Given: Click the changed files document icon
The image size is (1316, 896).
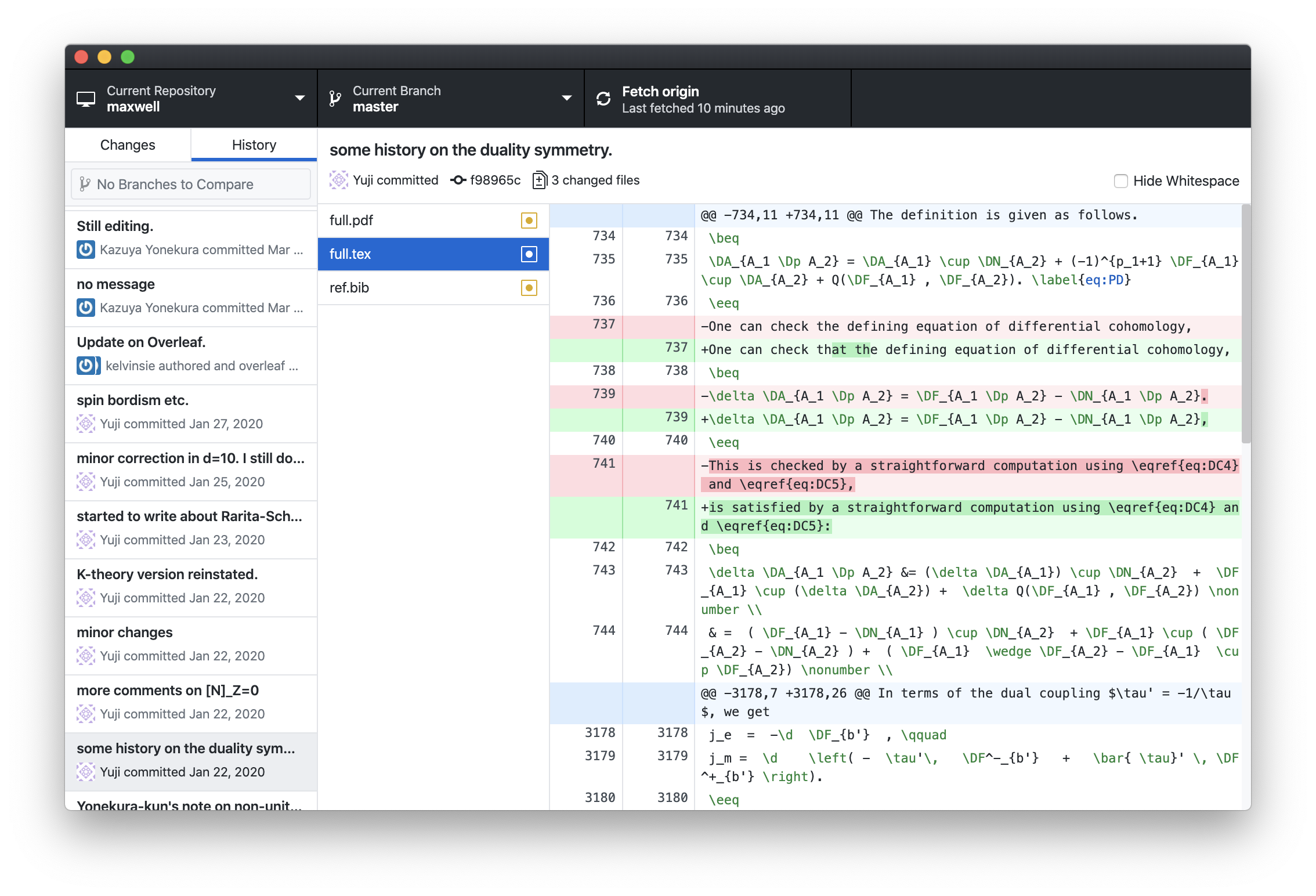Looking at the screenshot, I should click(x=540, y=180).
